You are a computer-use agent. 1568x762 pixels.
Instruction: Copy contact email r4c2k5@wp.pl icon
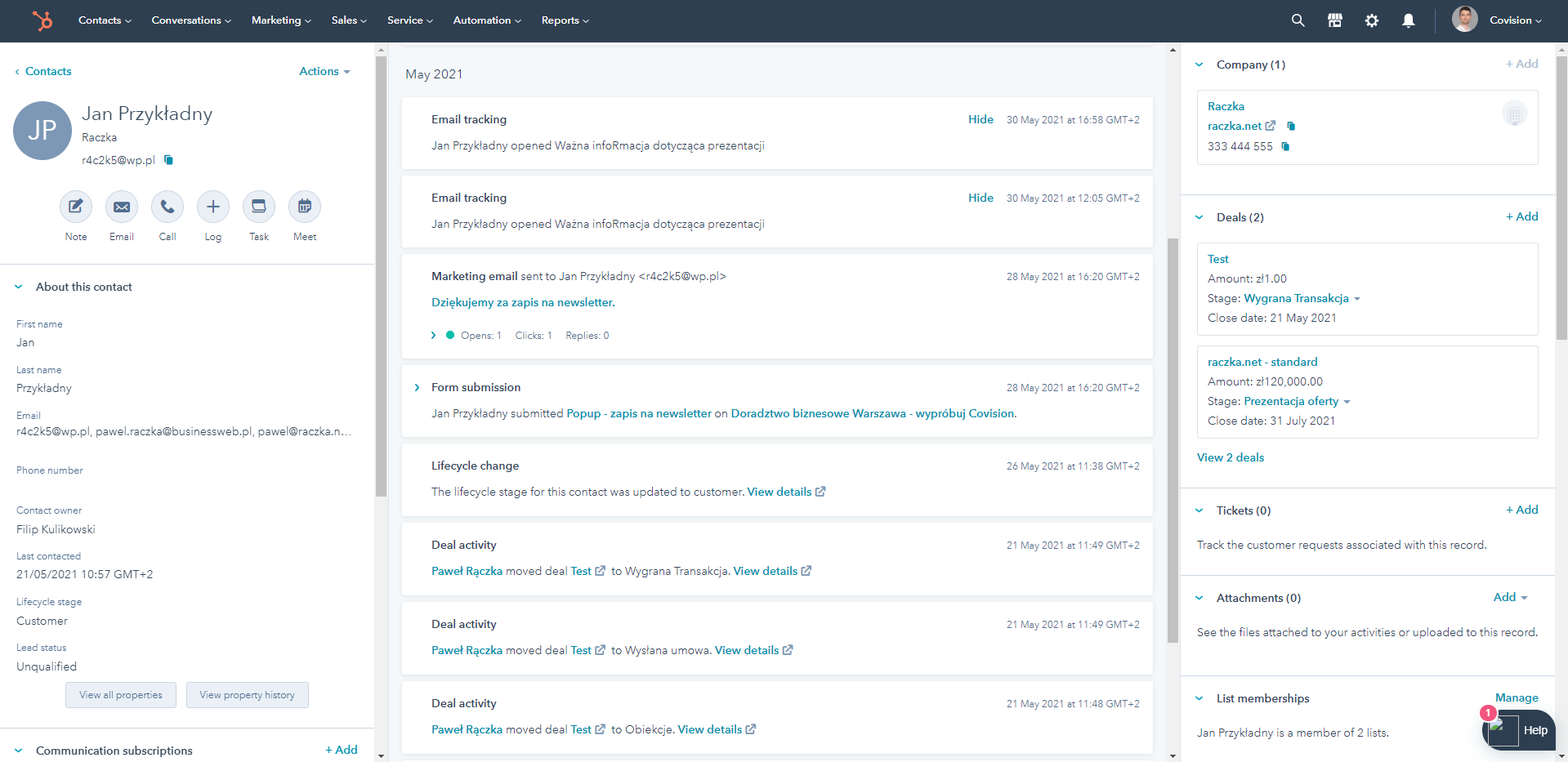pos(168,160)
